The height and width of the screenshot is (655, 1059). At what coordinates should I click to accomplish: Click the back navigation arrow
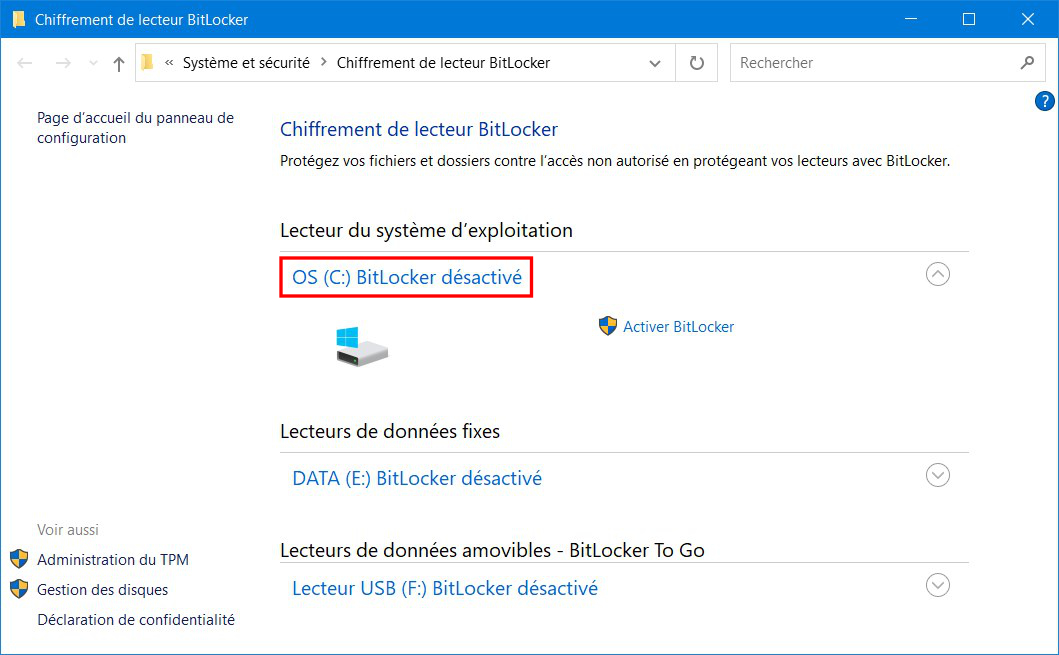pyautogui.click(x=25, y=63)
